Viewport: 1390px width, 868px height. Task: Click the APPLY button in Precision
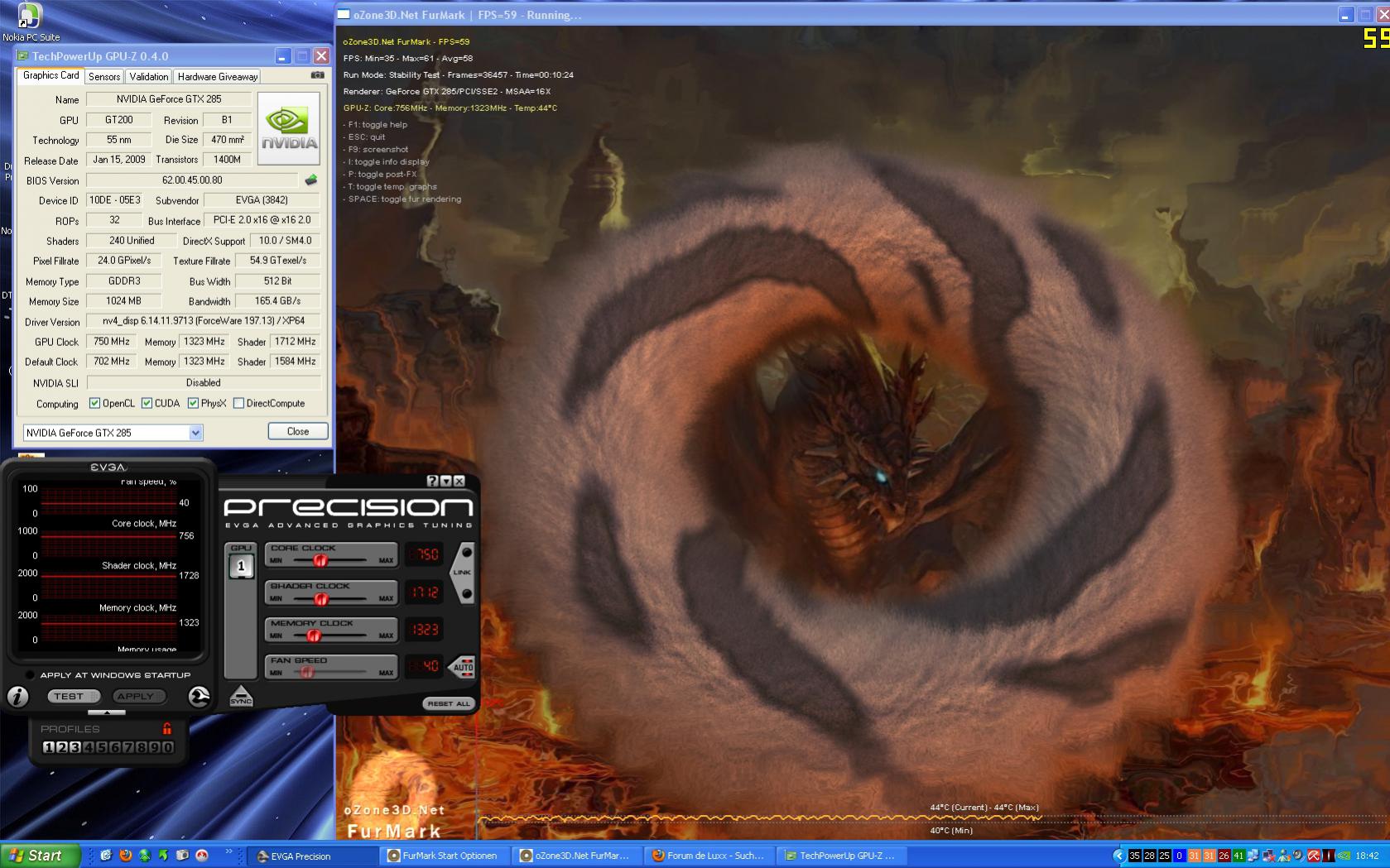pos(138,696)
